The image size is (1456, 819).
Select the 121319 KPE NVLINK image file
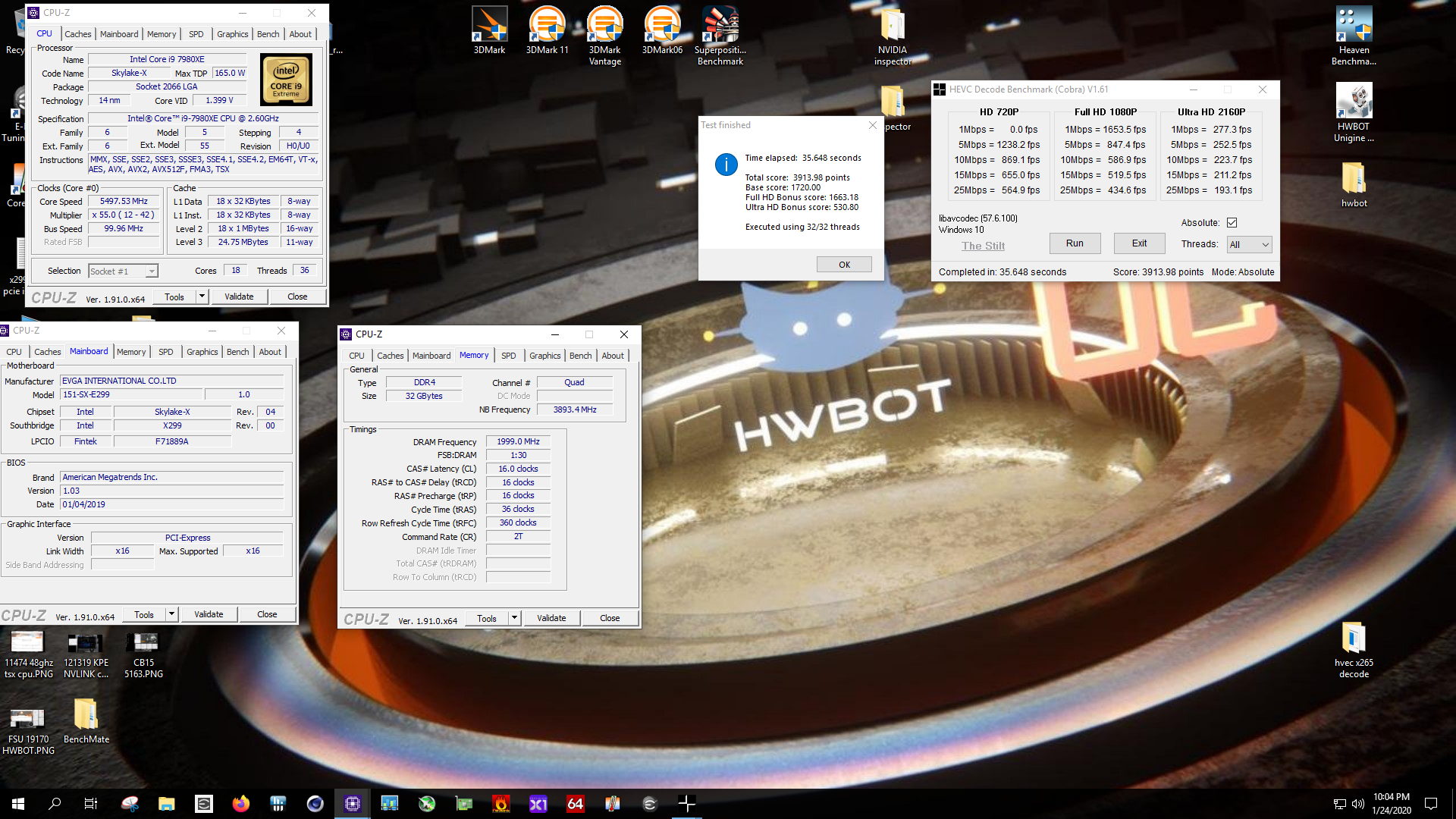point(86,655)
